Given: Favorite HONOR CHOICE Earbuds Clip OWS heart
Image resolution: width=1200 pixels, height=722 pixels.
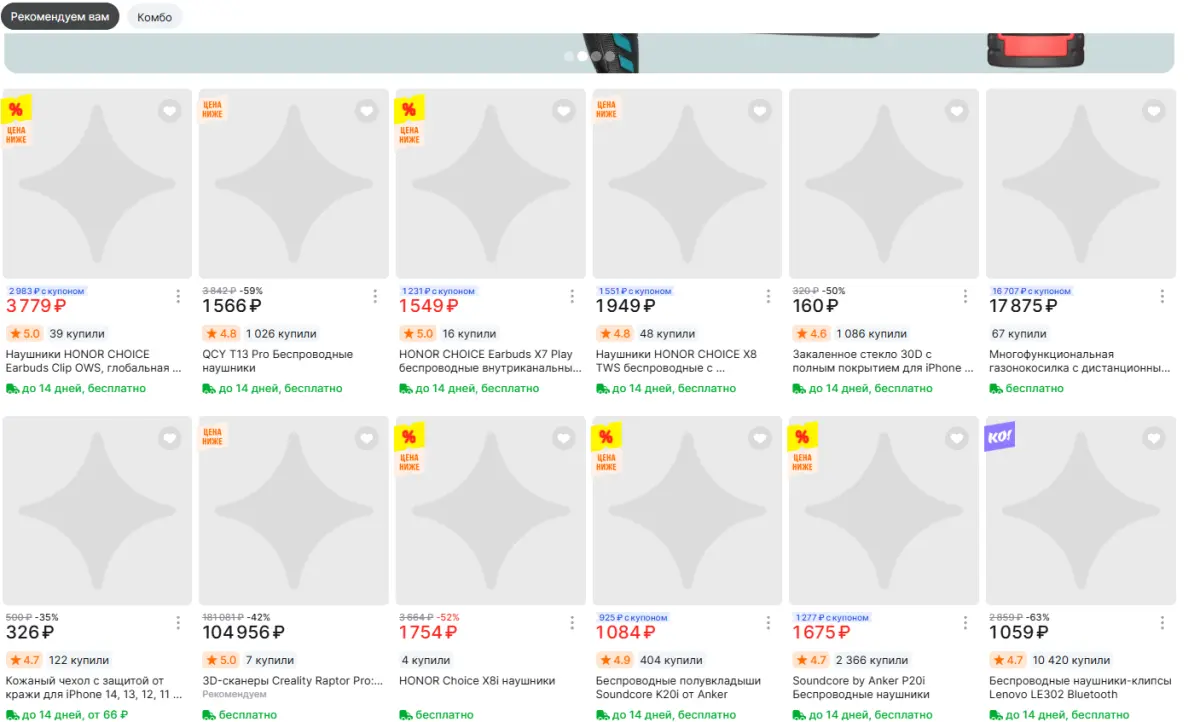Looking at the screenshot, I should tap(170, 111).
